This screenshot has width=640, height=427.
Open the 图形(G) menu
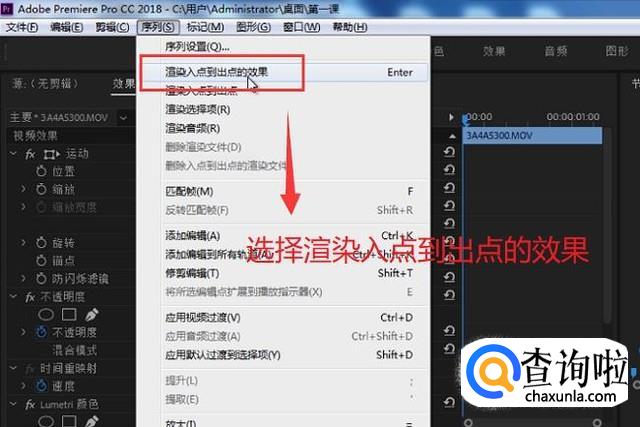[253, 27]
